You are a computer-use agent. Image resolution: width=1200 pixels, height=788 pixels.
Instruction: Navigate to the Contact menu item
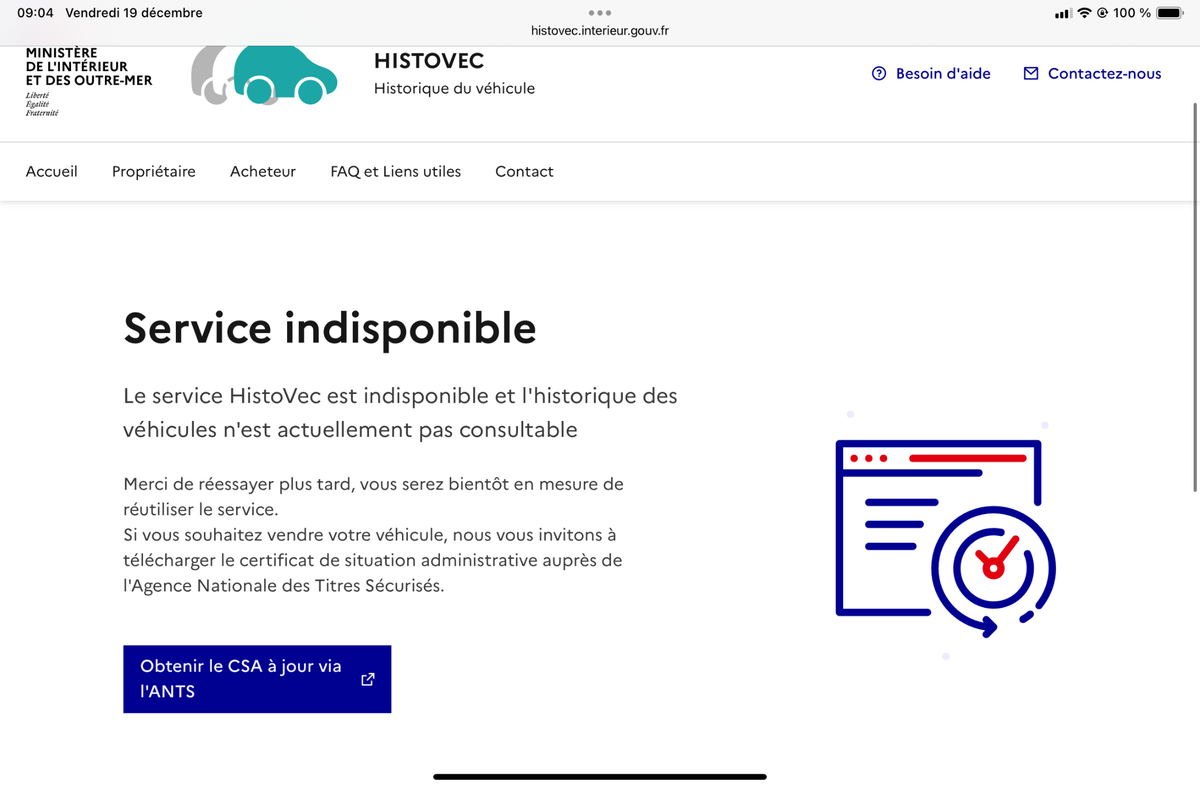pos(524,171)
